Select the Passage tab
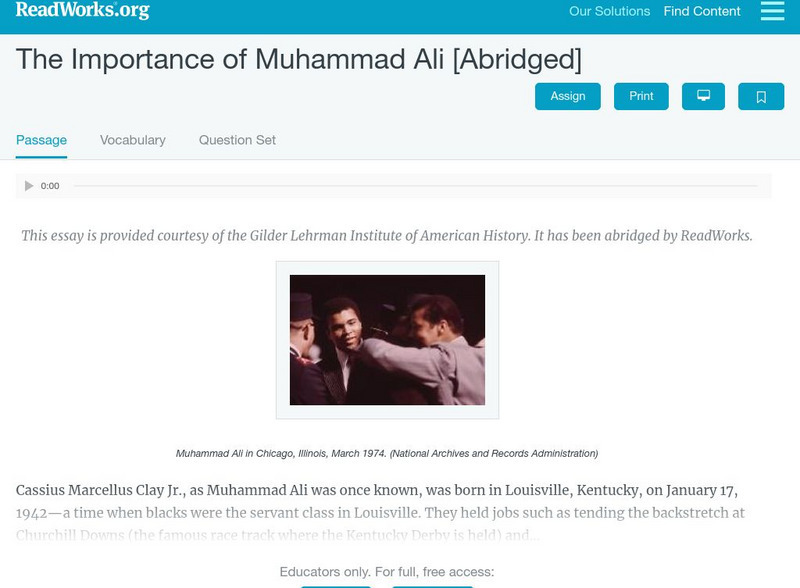This screenshot has height=588, width=800. click(39, 140)
